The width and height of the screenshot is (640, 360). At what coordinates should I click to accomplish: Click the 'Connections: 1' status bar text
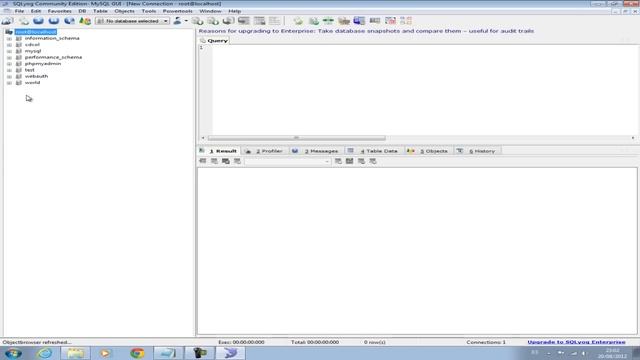(486, 342)
